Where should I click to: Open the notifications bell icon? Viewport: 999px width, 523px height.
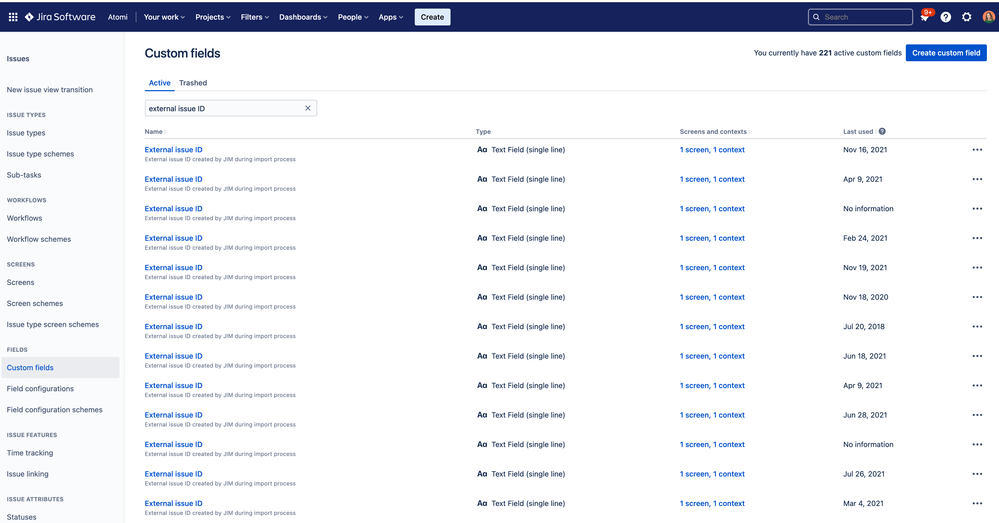(925, 17)
